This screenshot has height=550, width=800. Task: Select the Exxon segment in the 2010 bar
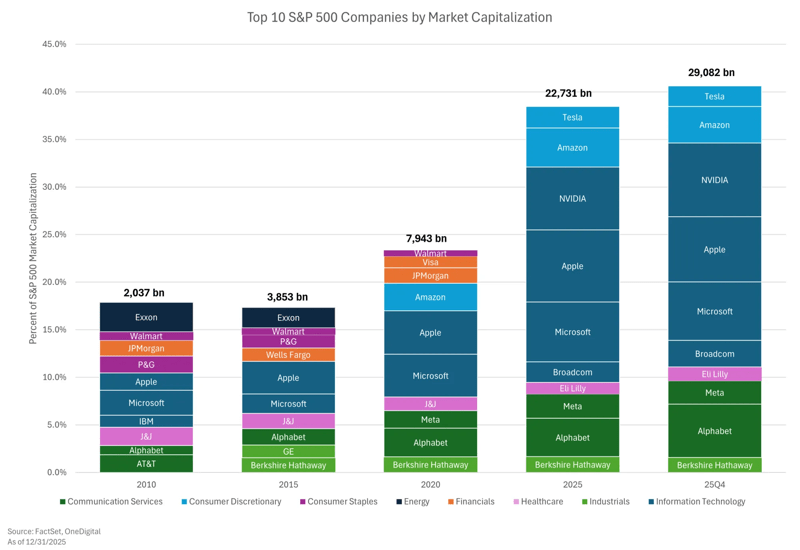pos(146,317)
